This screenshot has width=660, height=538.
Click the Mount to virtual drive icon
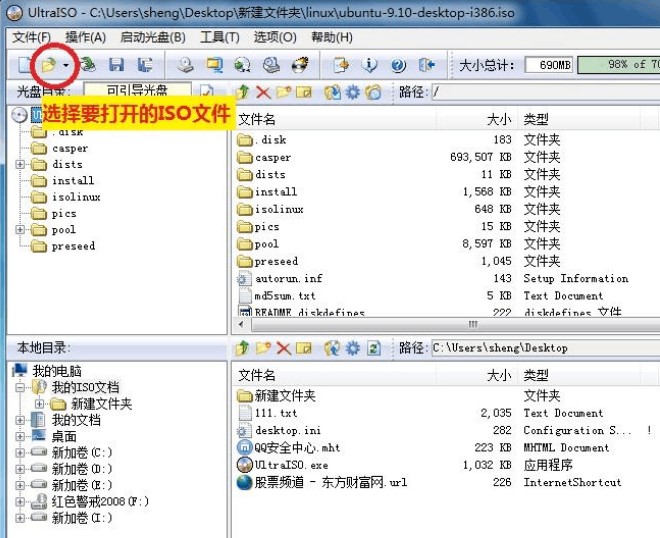pyautogui.click(x=271, y=65)
